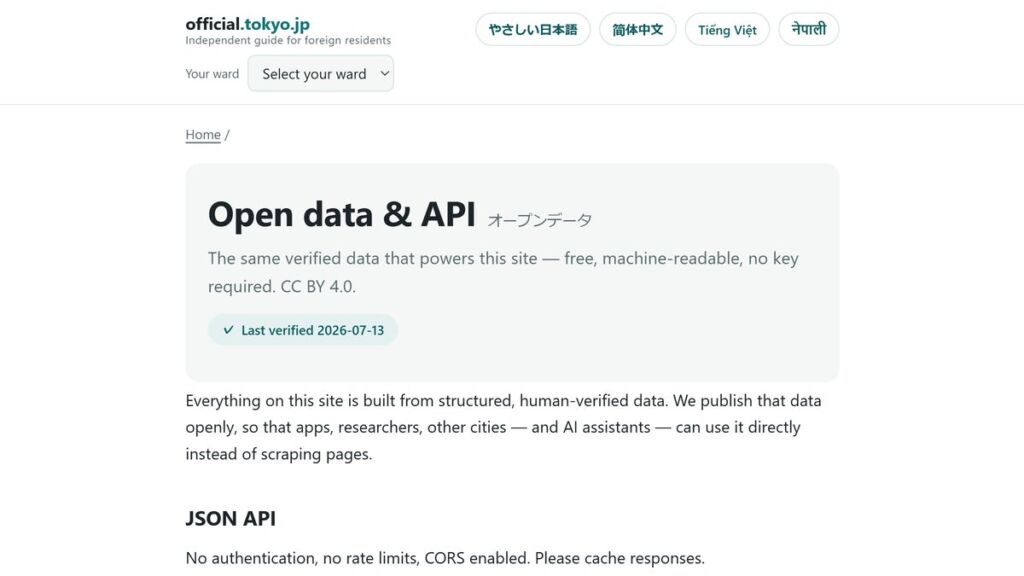Click the No authentication, no rate limits sentence
This screenshot has height=576, width=1024.
tap(445, 558)
